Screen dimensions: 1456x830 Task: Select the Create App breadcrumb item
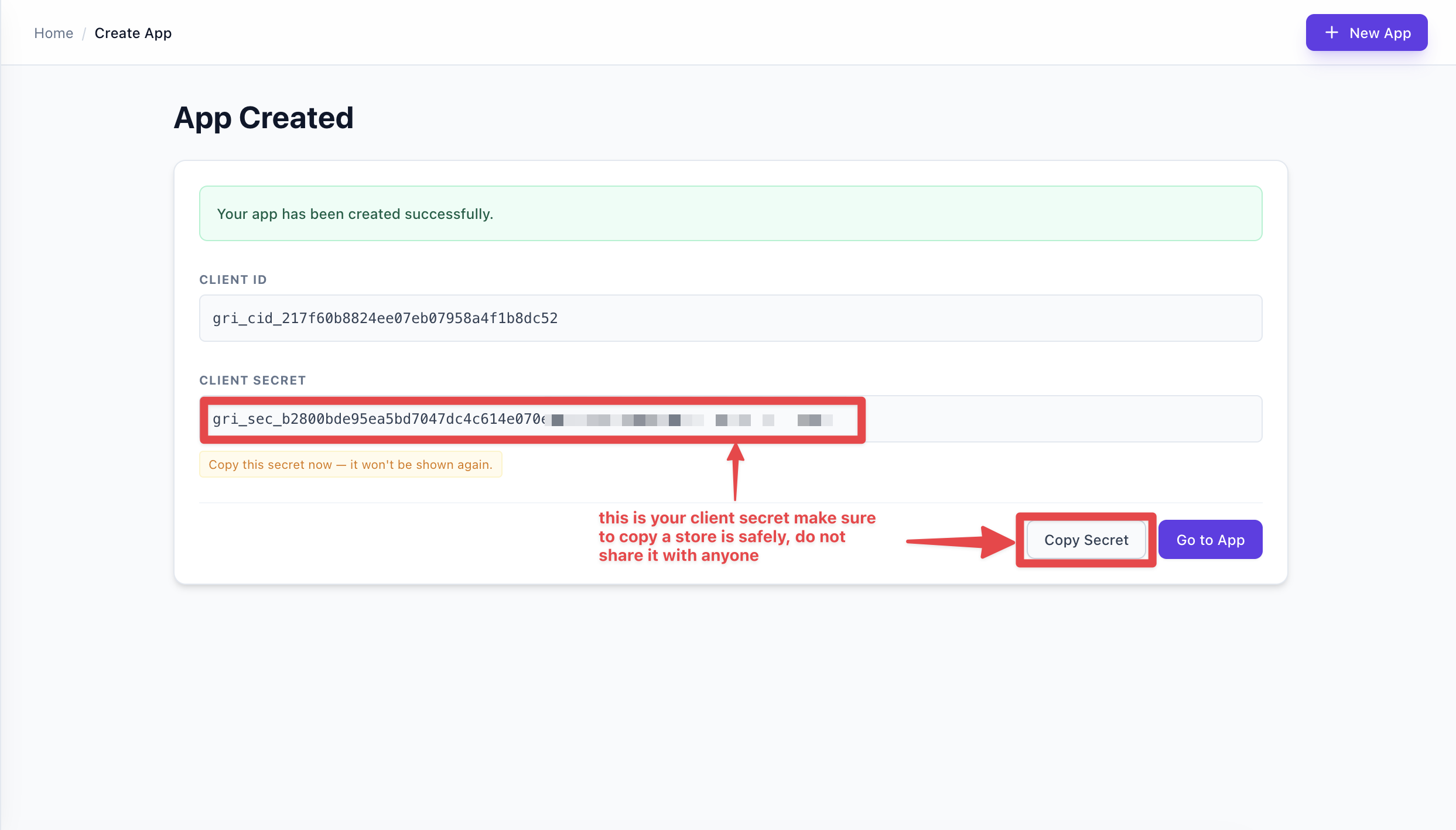[x=133, y=33]
